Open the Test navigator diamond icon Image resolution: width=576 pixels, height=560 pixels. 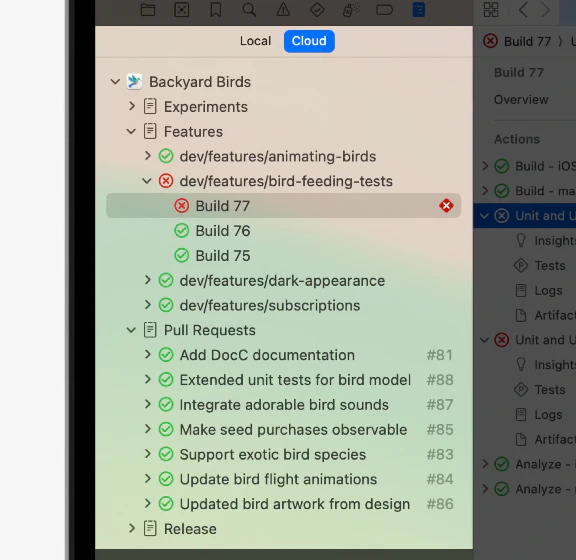tap(317, 10)
